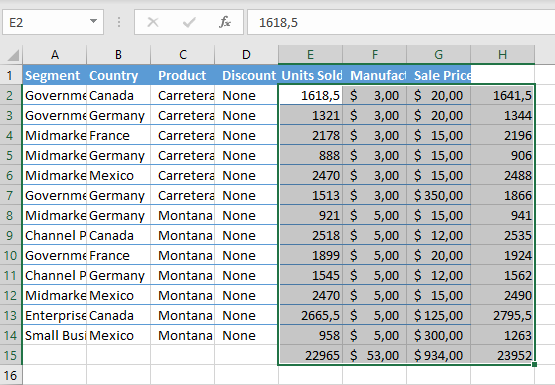Click cell H13 with value 2795,5
Screen dimensions: 555x385
pyautogui.click(x=503, y=315)
